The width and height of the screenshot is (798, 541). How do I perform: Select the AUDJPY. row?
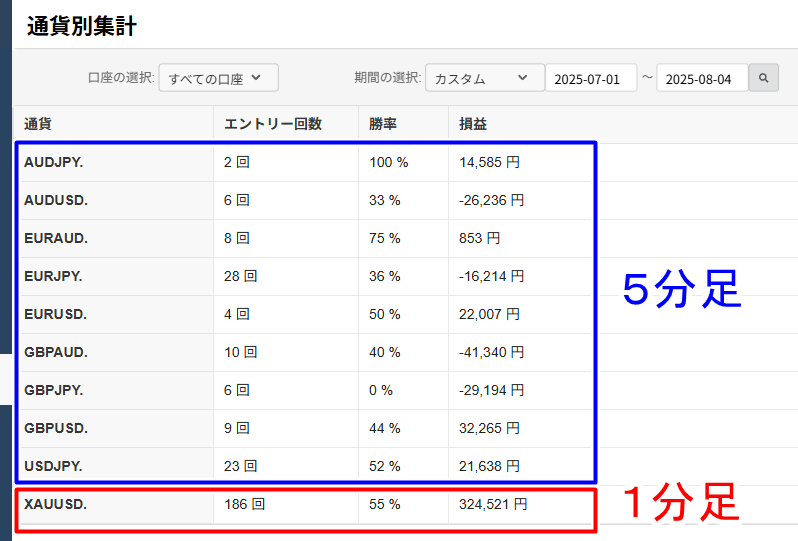305,162
